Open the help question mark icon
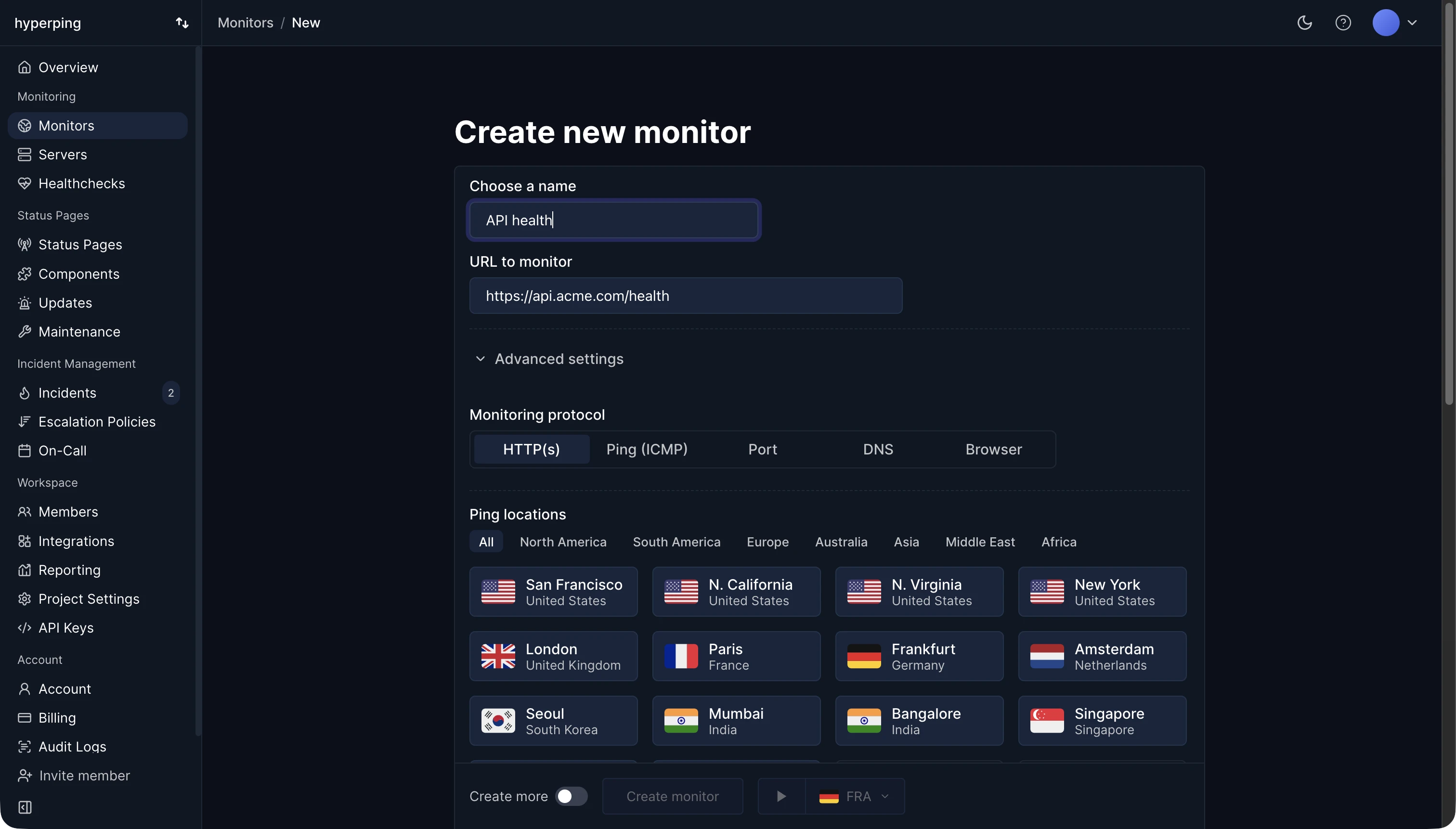1456x829 pixels. [1343, 23]
